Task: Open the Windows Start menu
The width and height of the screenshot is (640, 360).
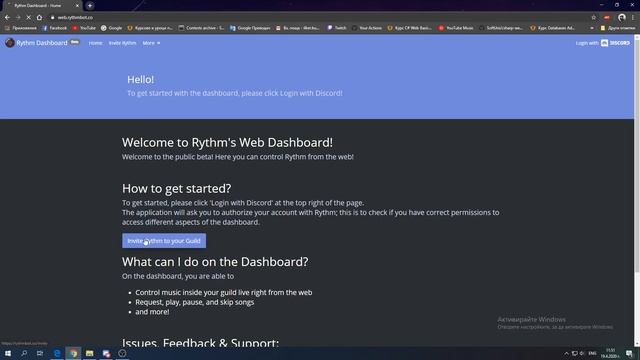Action: click(8, 353)
